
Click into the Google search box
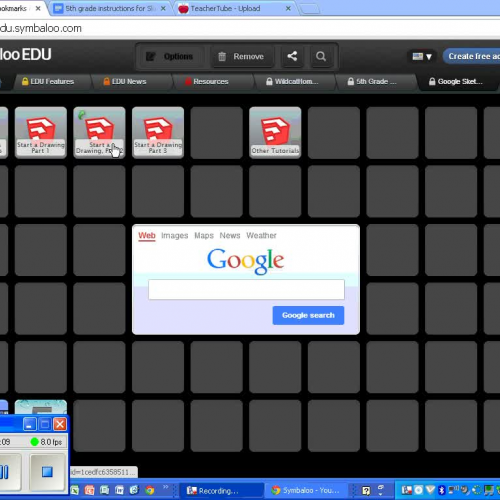[x=246, y=289]
